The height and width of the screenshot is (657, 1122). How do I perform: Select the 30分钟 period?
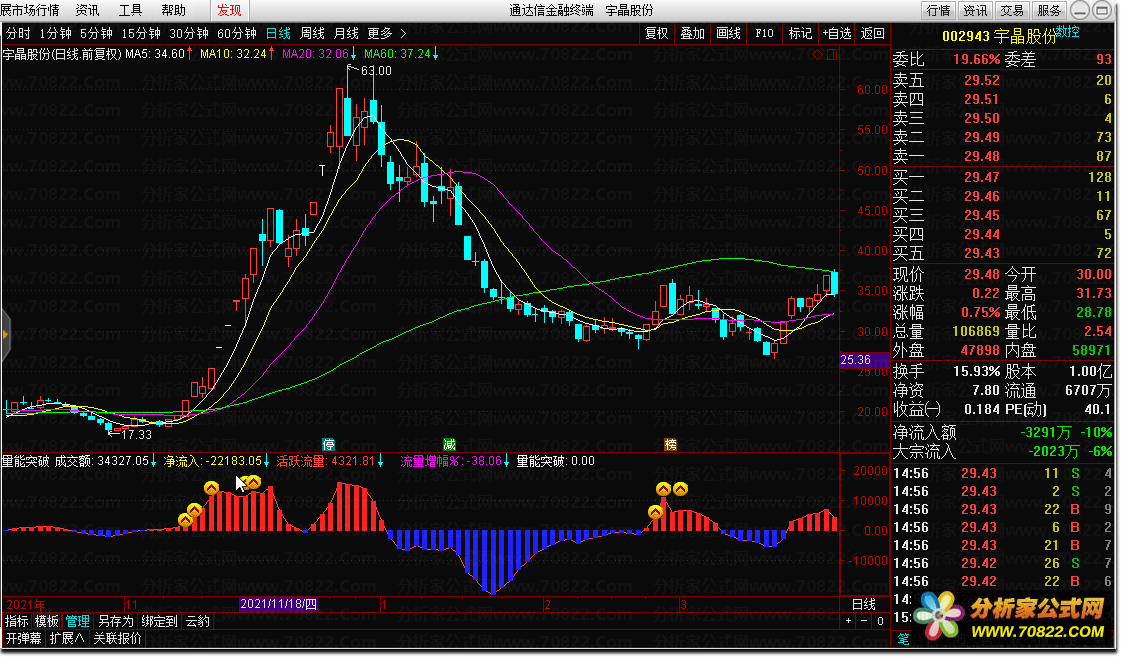click(188, 34)
